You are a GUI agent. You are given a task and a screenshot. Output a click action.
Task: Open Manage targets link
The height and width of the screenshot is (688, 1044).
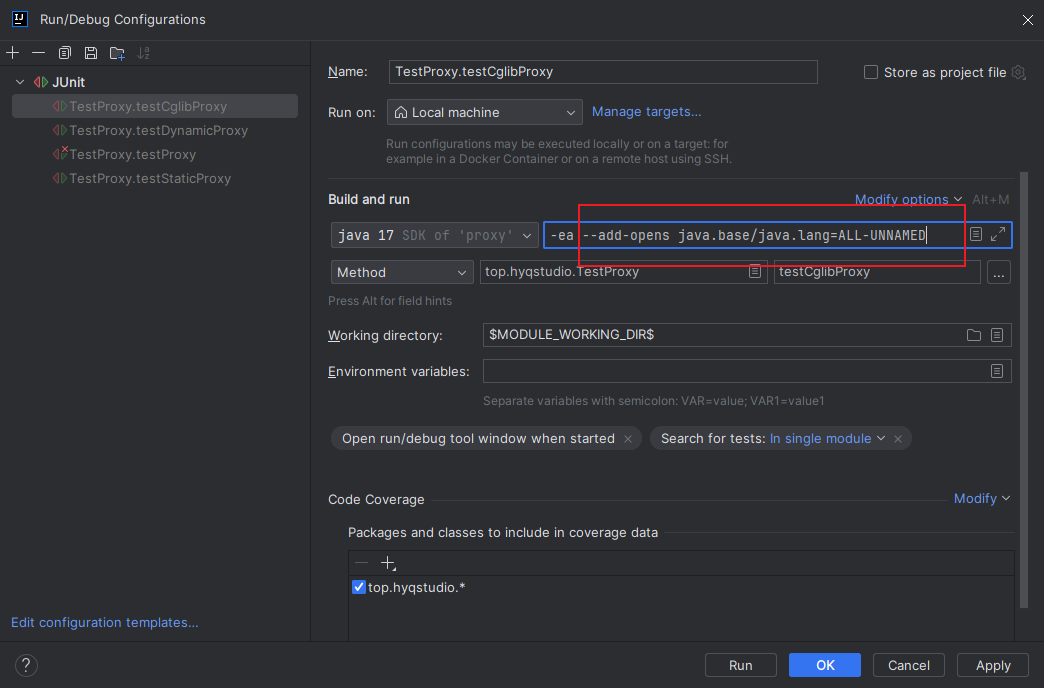pyautogui.click(x=646, y=112)
